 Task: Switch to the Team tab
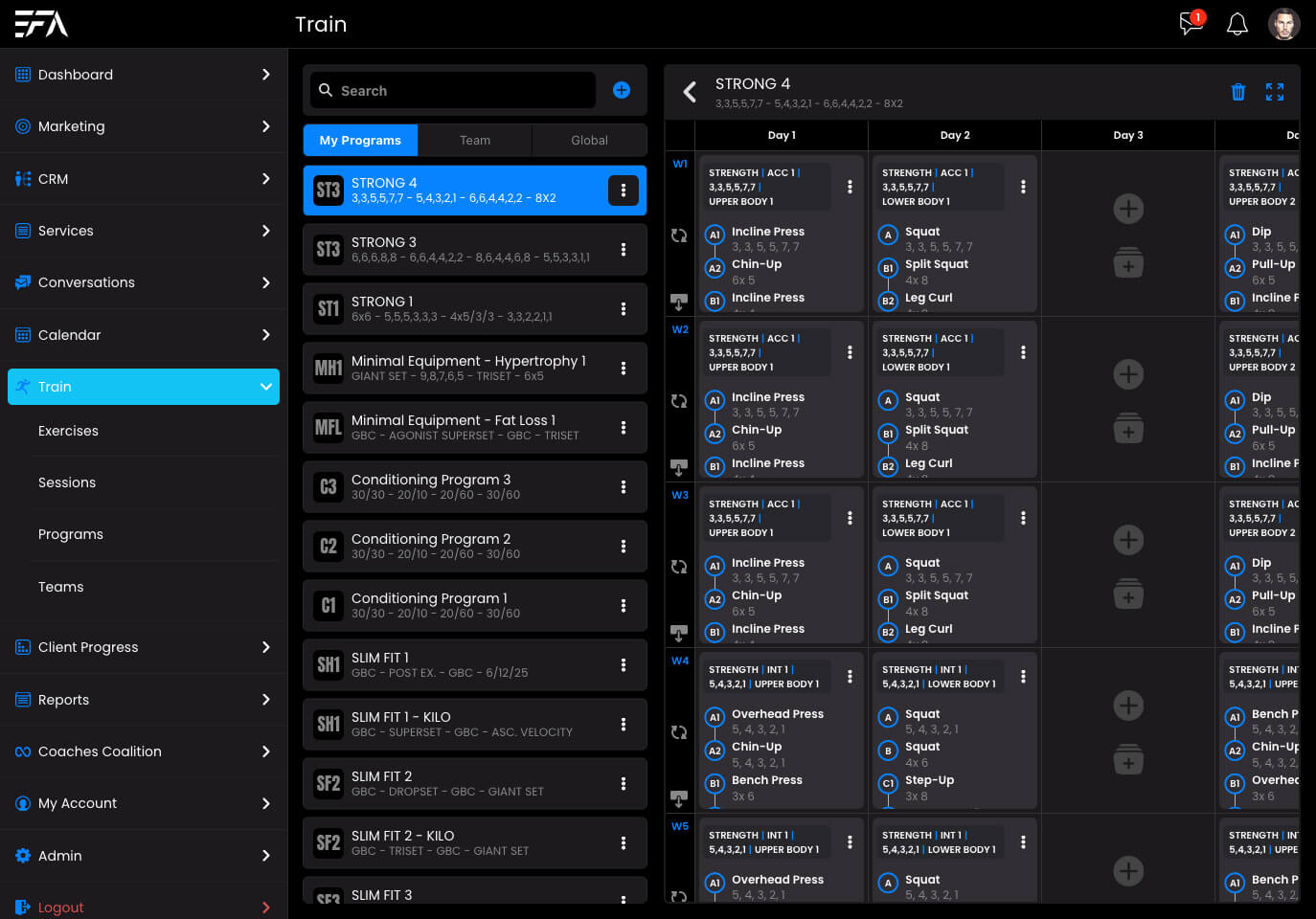click(x=474, y=140)
